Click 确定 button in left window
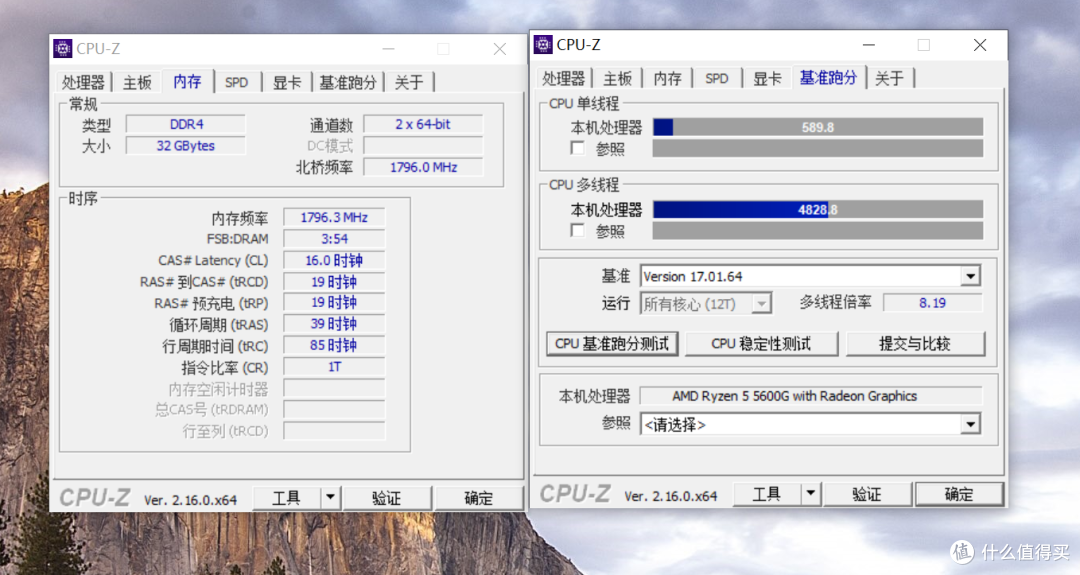Image resolution: width=1080 pixels, height=575 pixels. point(478,497)
